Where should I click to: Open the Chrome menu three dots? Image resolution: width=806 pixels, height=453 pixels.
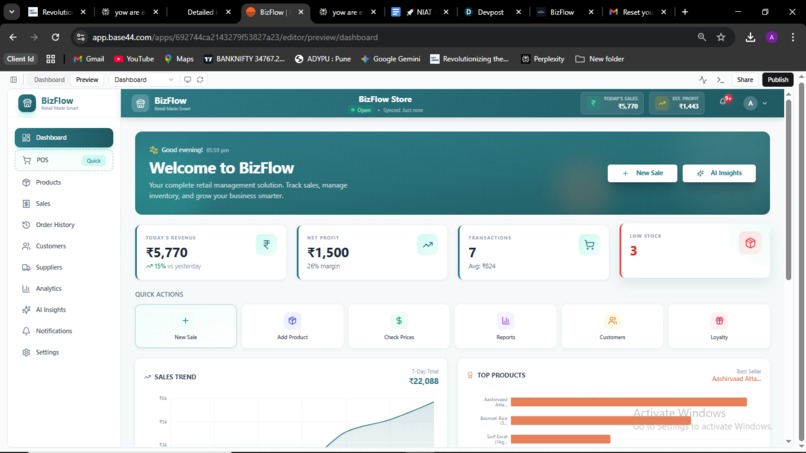pos(793,37)
